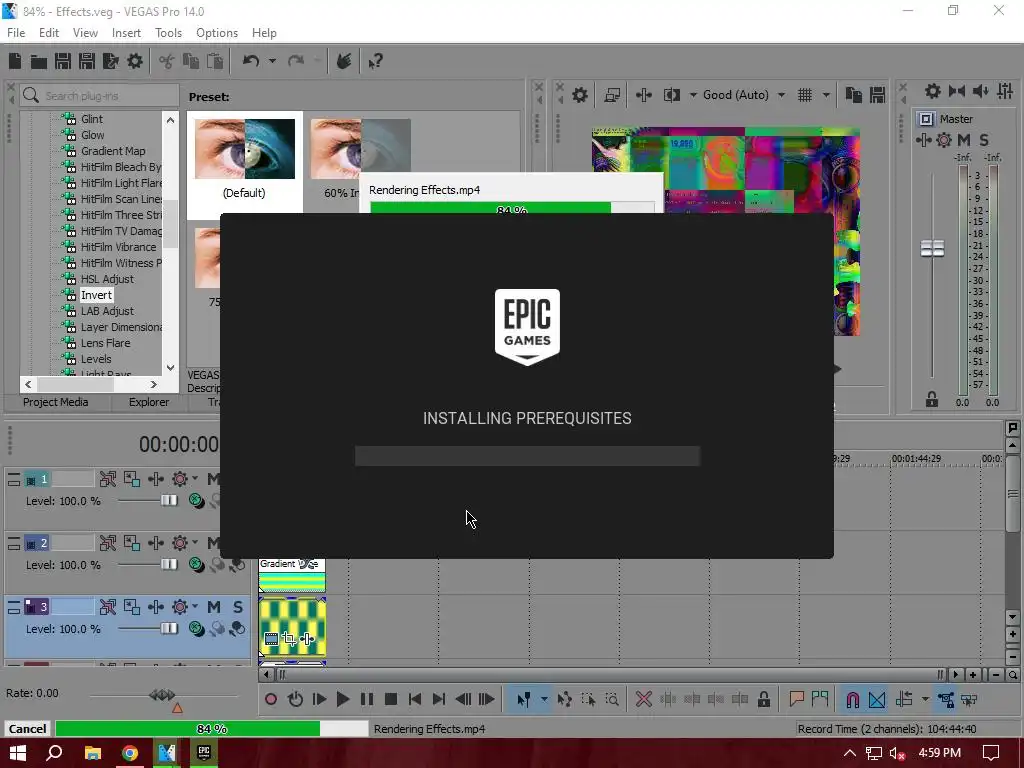Viewport: 1024px width, 768px height.
Task: Toggle the Master fader lock icon
Action: 932,399
